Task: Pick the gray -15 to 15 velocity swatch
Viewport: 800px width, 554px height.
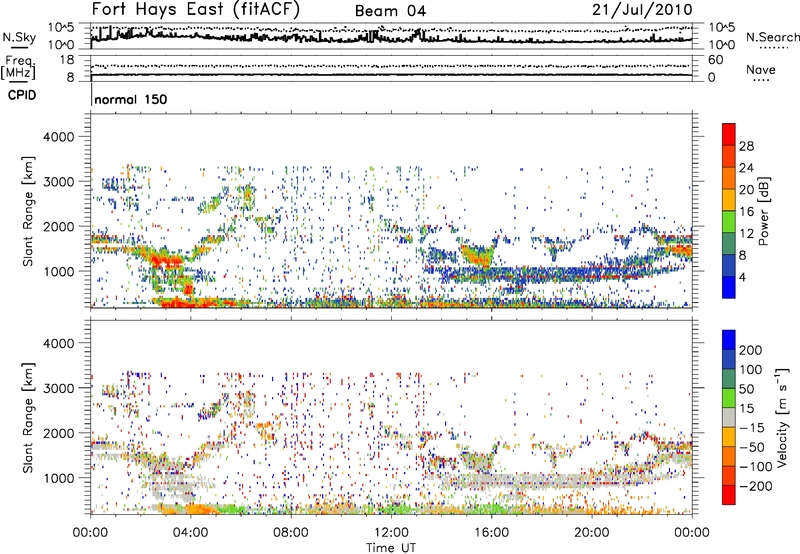Action: tap(729, 417)
